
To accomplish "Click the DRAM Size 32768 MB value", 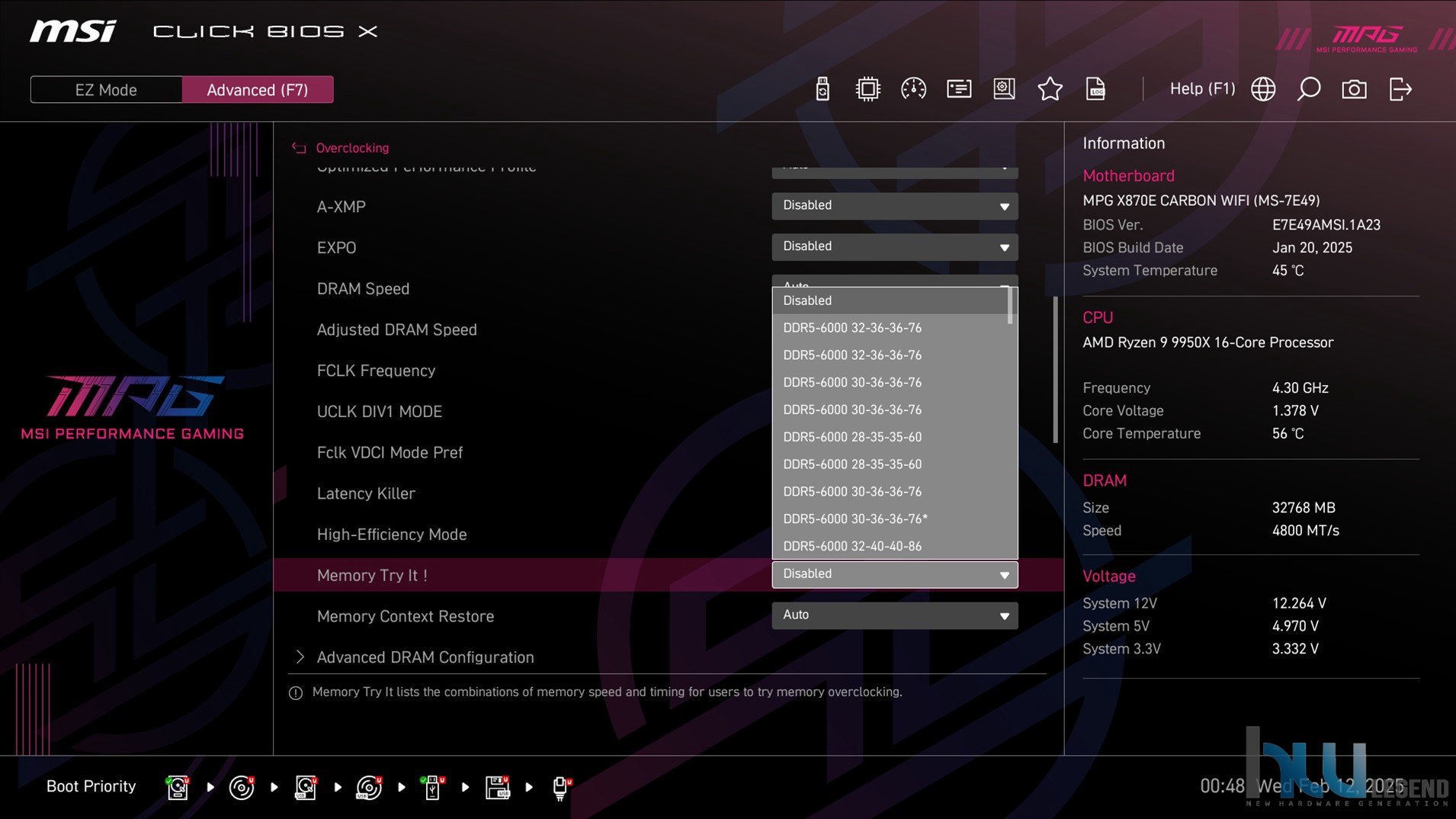I will click(1303, 508).
